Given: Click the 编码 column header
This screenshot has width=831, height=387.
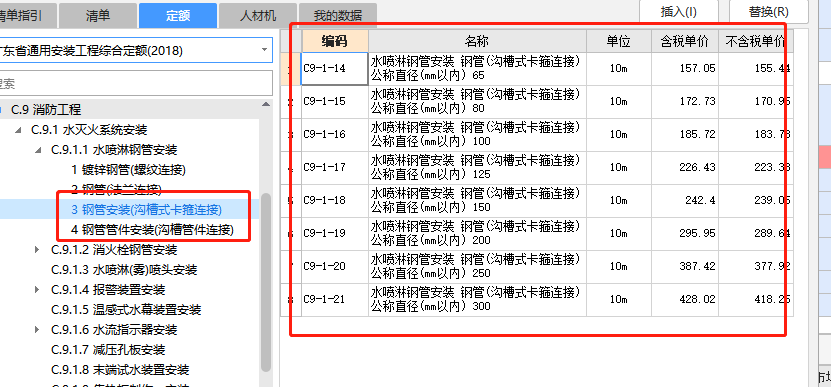Looking at the screenshot, I should (335, 41).
